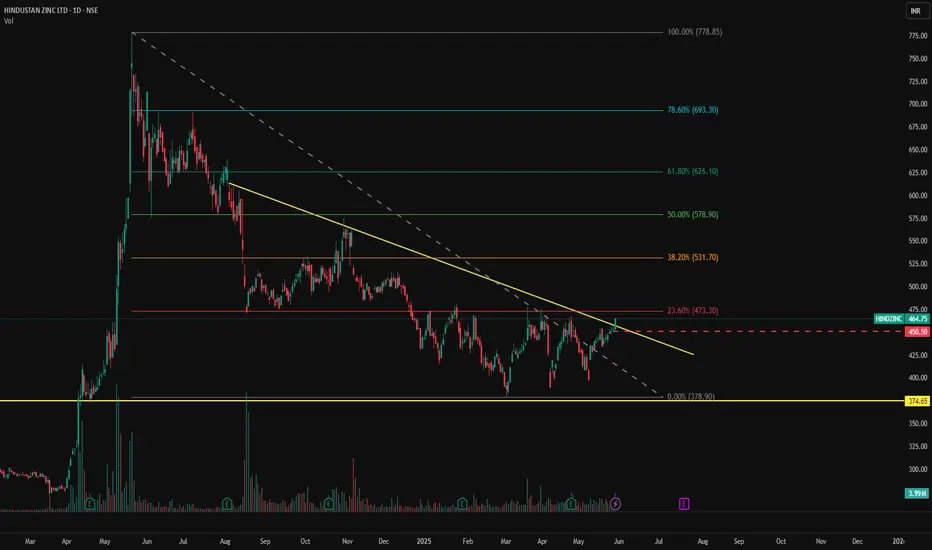Click 650.00 on the price axis
Viewport: 932px width, 550px height.
(x=918, y=150)
